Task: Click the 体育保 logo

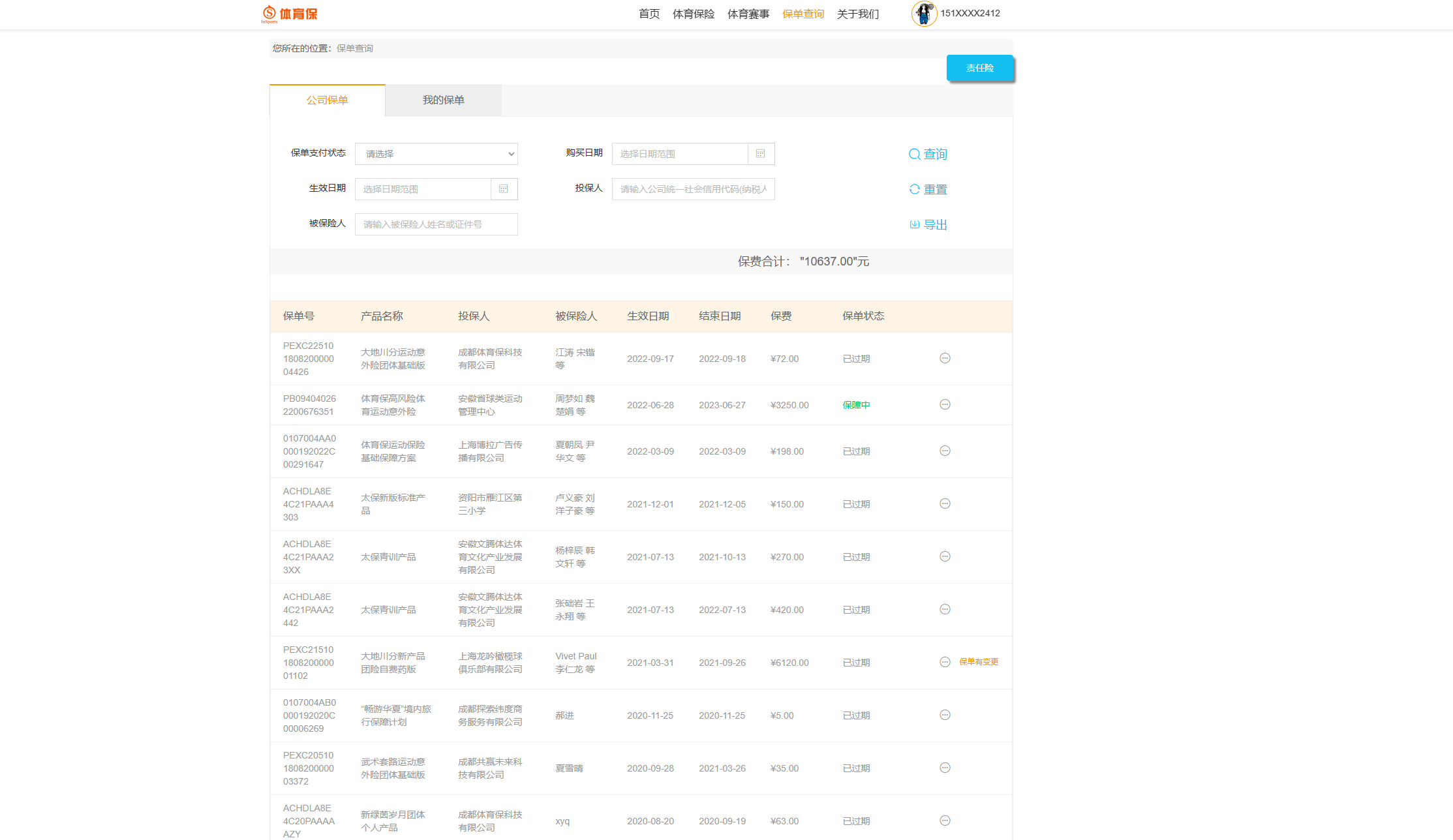Action: coord(290,14)
